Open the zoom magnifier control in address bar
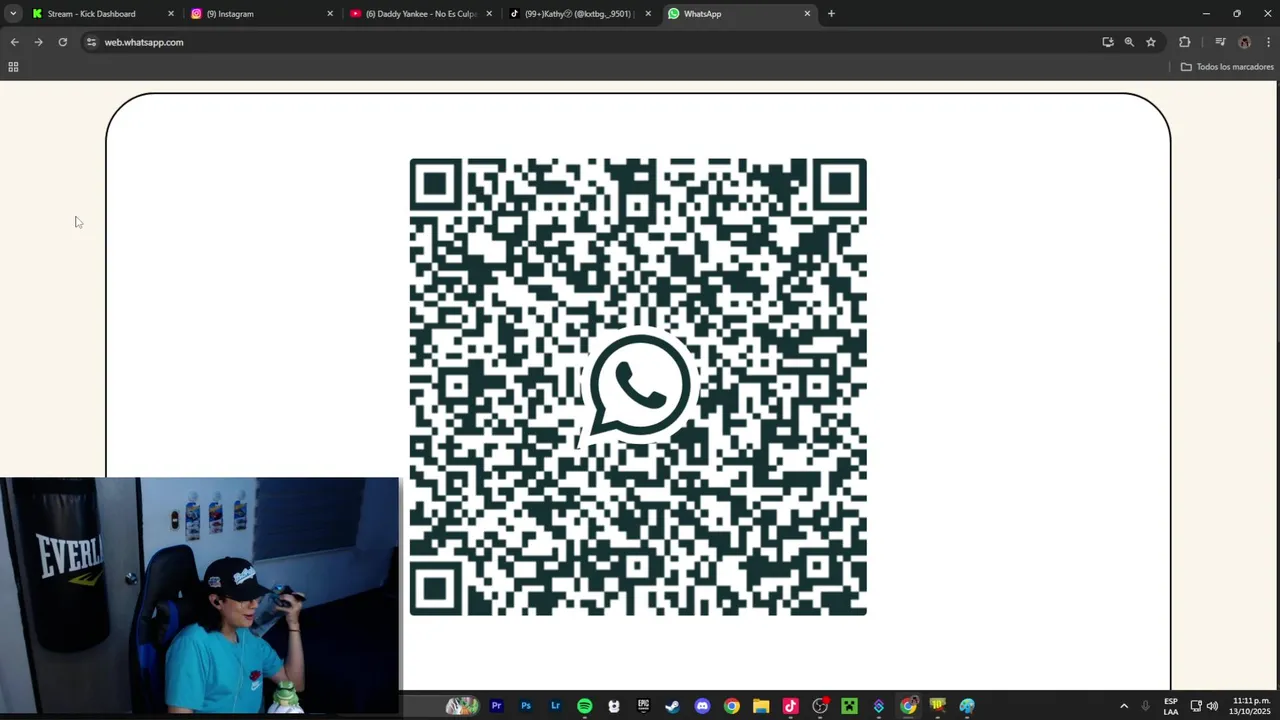 click(x=1129, y=42)
